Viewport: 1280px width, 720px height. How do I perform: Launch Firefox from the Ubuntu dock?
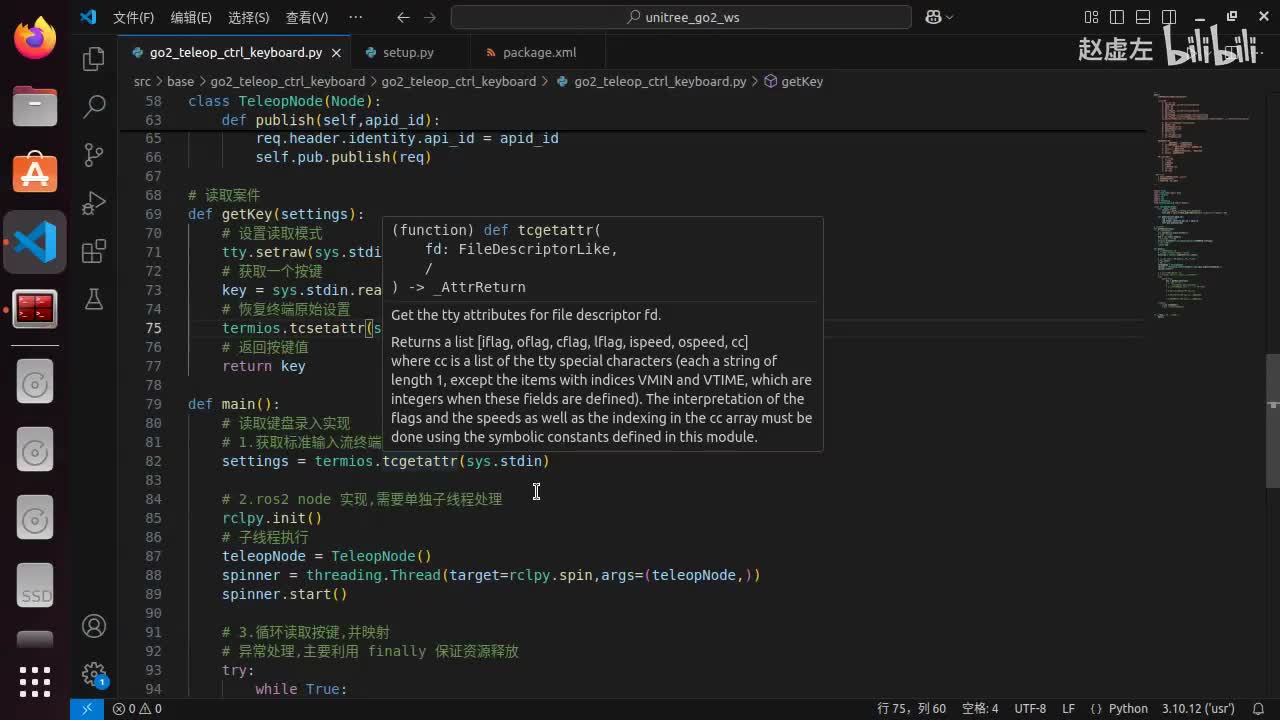35,40
